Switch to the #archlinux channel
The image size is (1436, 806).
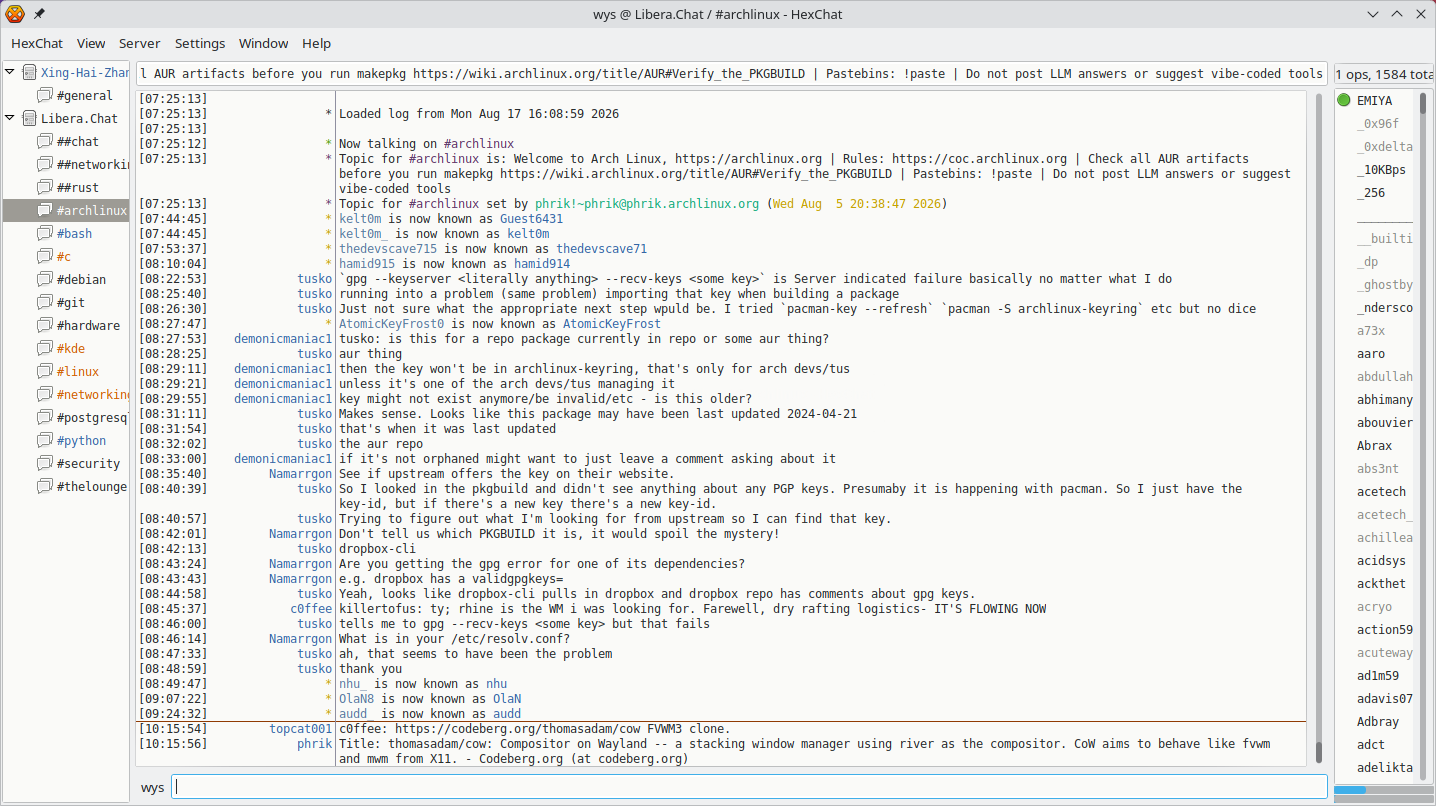point(66,210)
